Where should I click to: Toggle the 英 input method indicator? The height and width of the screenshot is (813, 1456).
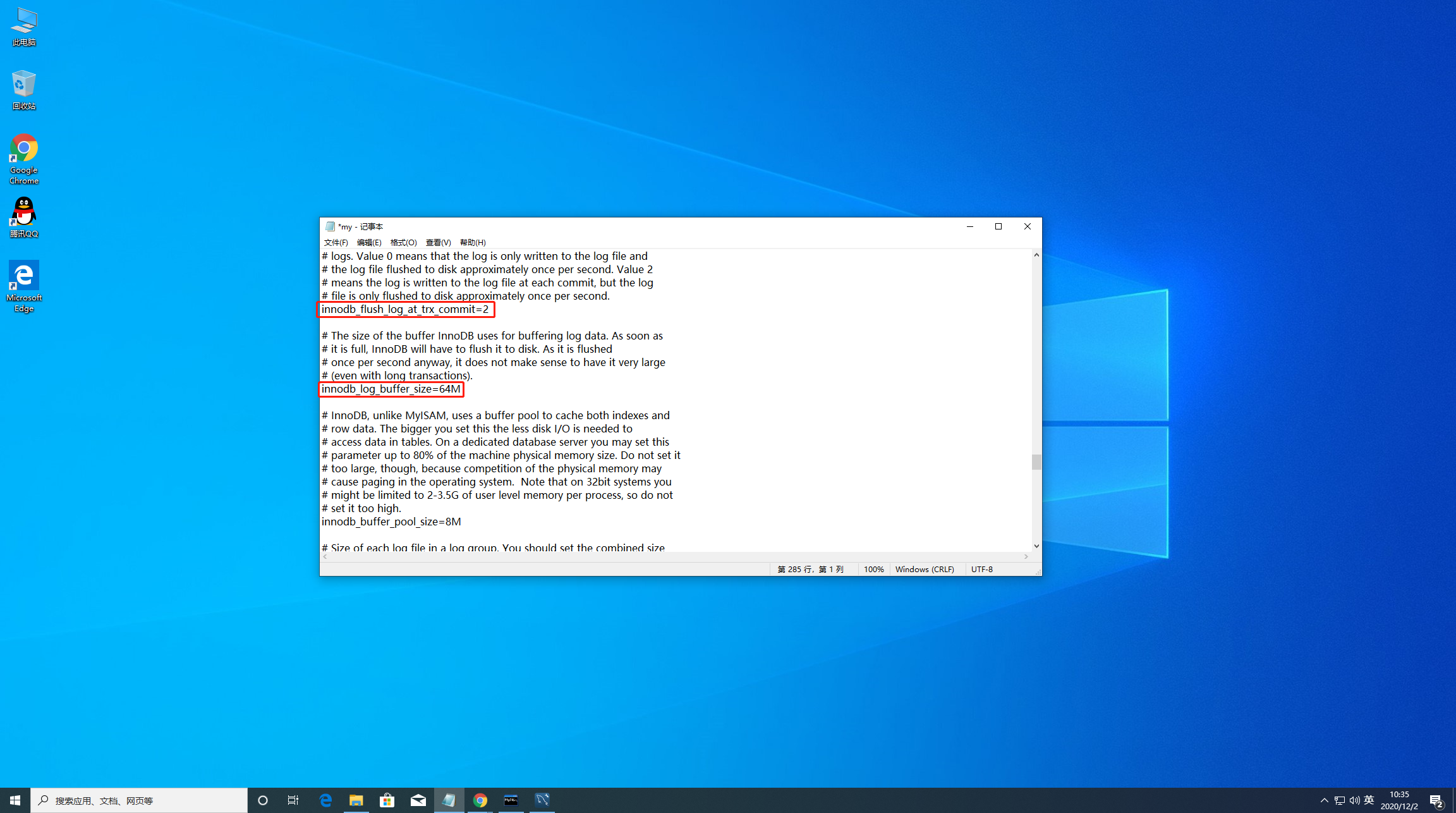click(1369, 800)
